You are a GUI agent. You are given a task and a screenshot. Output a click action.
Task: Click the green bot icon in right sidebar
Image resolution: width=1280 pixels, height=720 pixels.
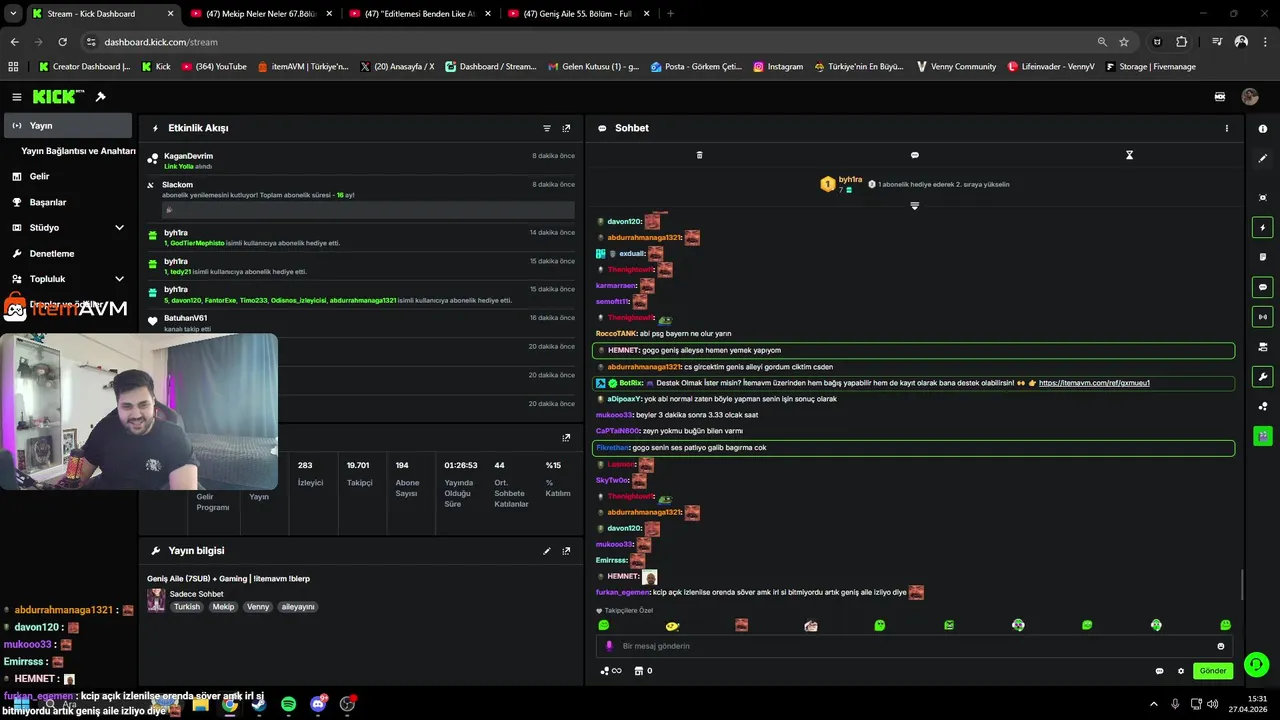click(x=1263, y=436)
